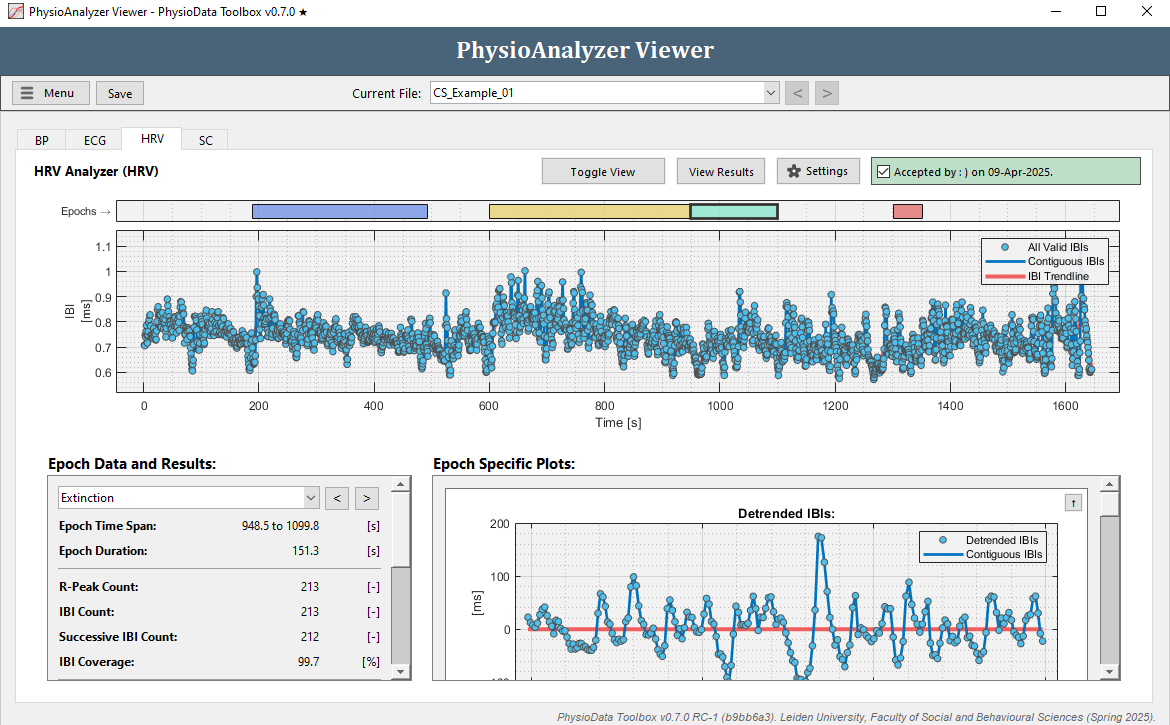
Task: Click the Save button
Action: coord(119,93)
